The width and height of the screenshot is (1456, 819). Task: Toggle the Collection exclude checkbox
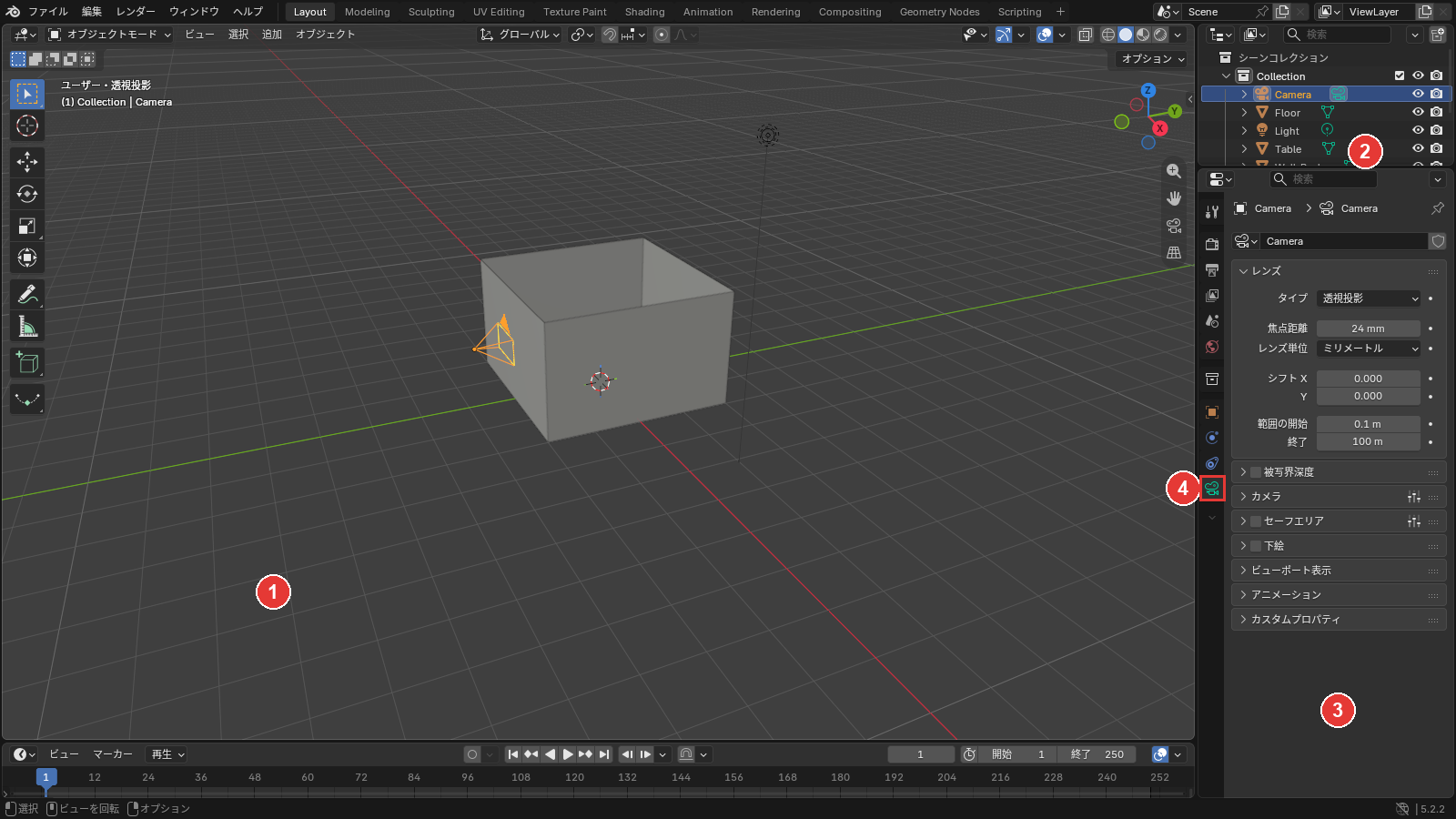pyautogui.click(x=1400, y=76)
